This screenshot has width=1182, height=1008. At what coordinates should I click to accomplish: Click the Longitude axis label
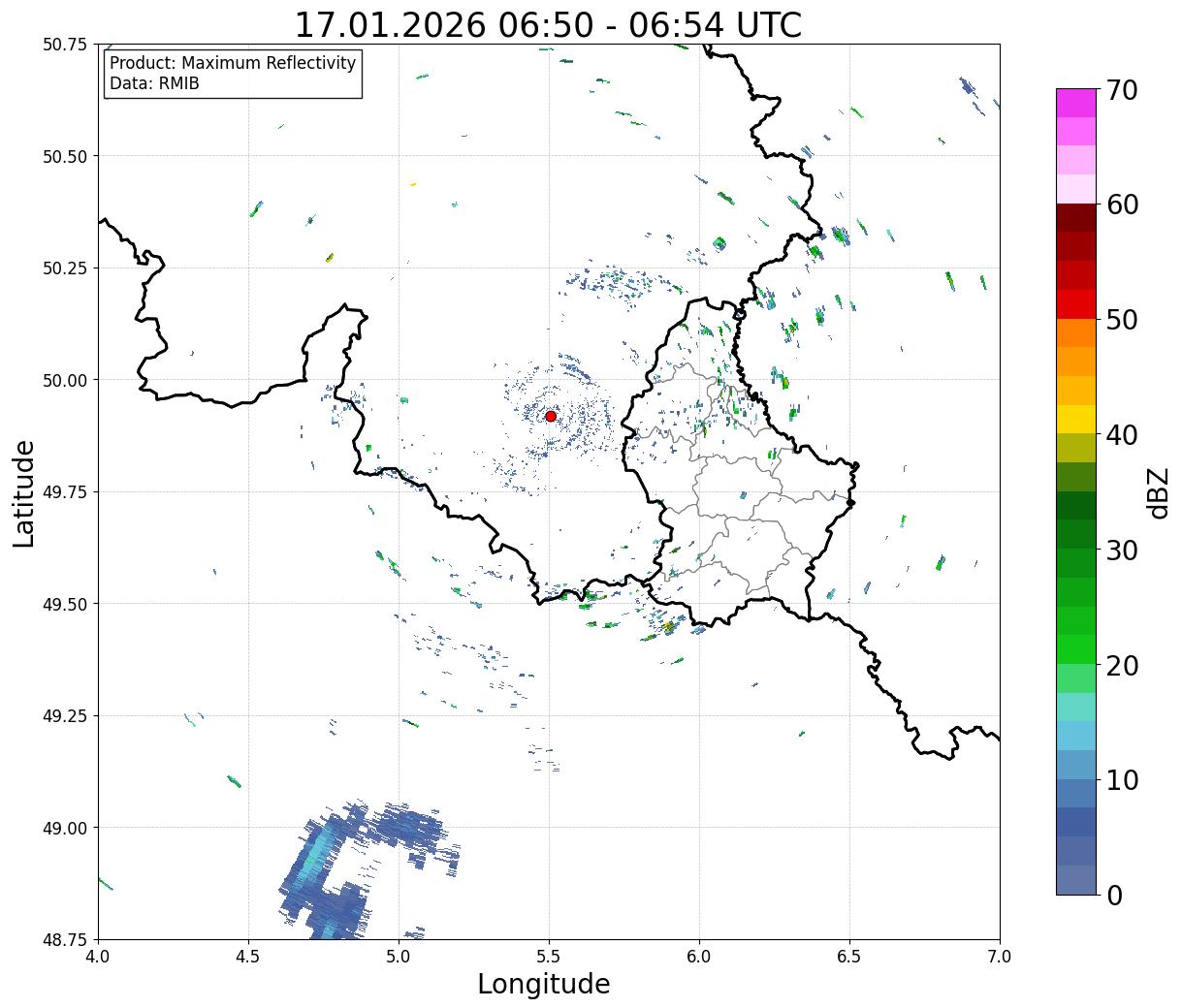coord(544,984)
